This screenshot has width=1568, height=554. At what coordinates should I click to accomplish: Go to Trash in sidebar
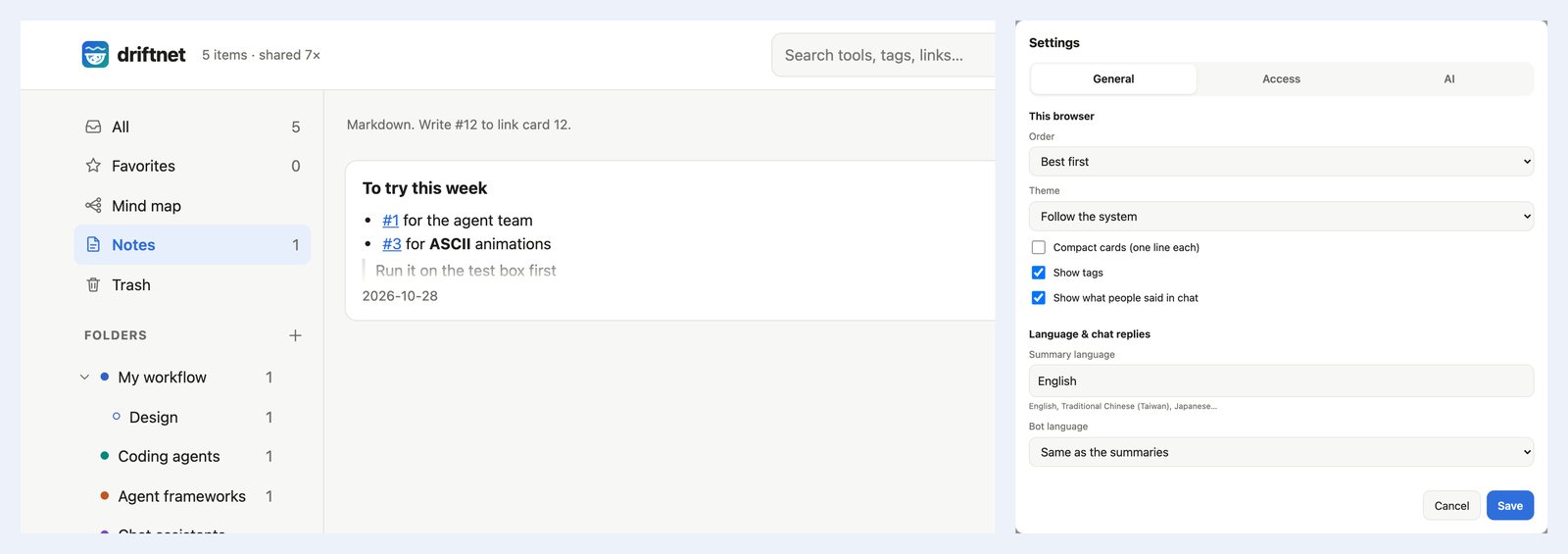[192, 284]
